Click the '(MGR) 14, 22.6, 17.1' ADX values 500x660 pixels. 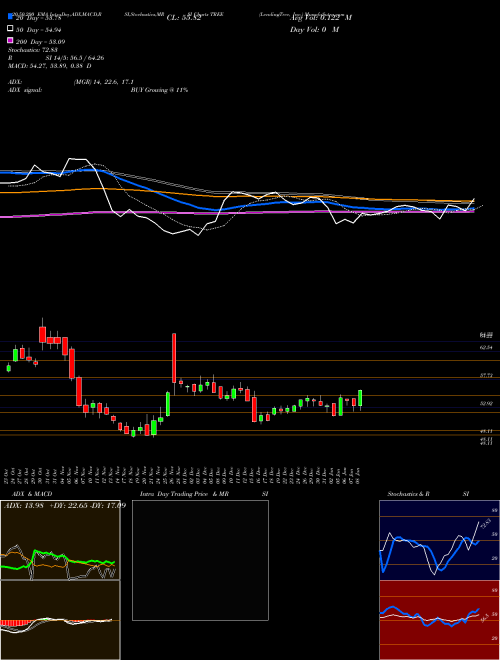(104, 82)
